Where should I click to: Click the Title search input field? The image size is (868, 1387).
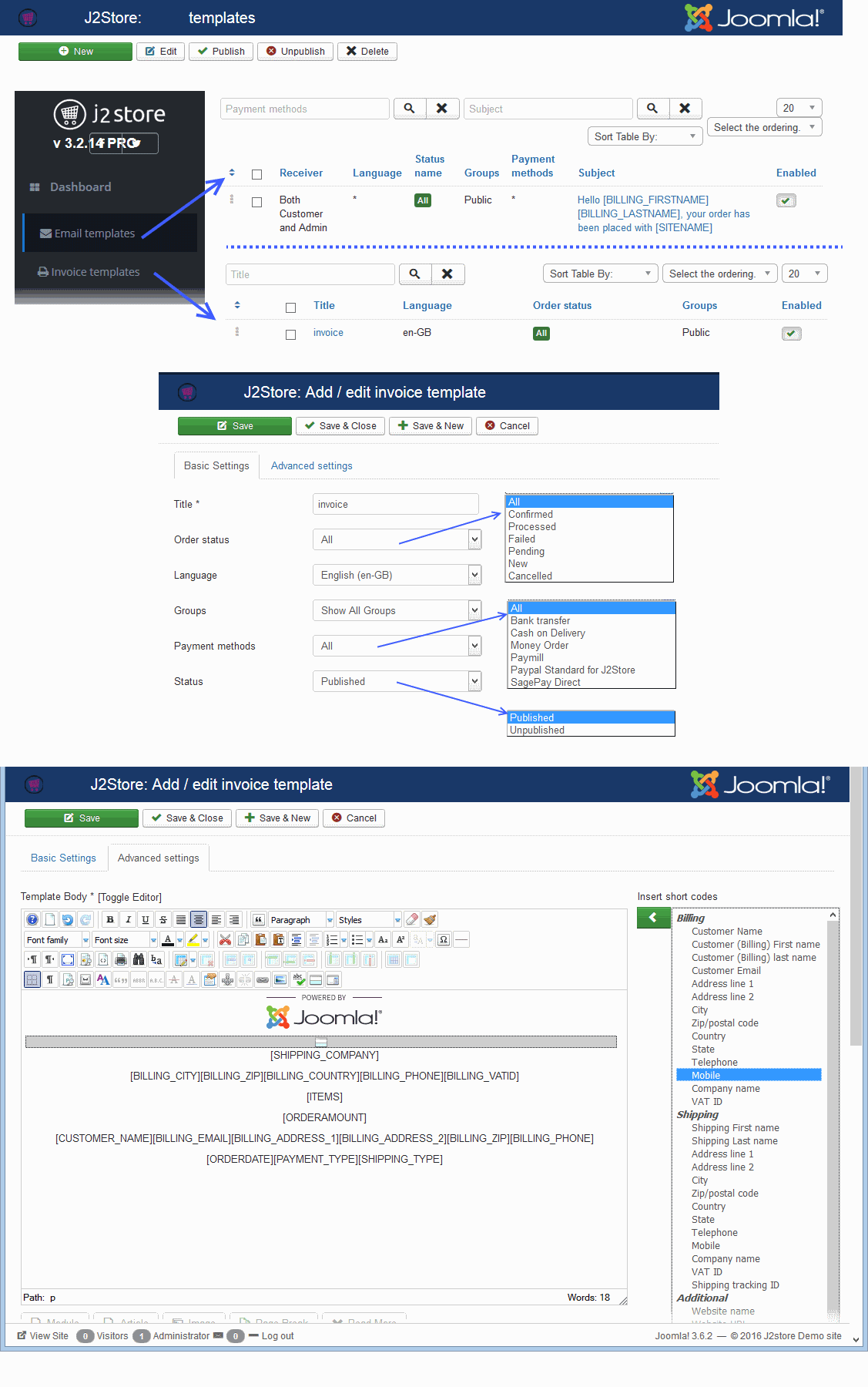pyautogui.click(x=310, y=274)
